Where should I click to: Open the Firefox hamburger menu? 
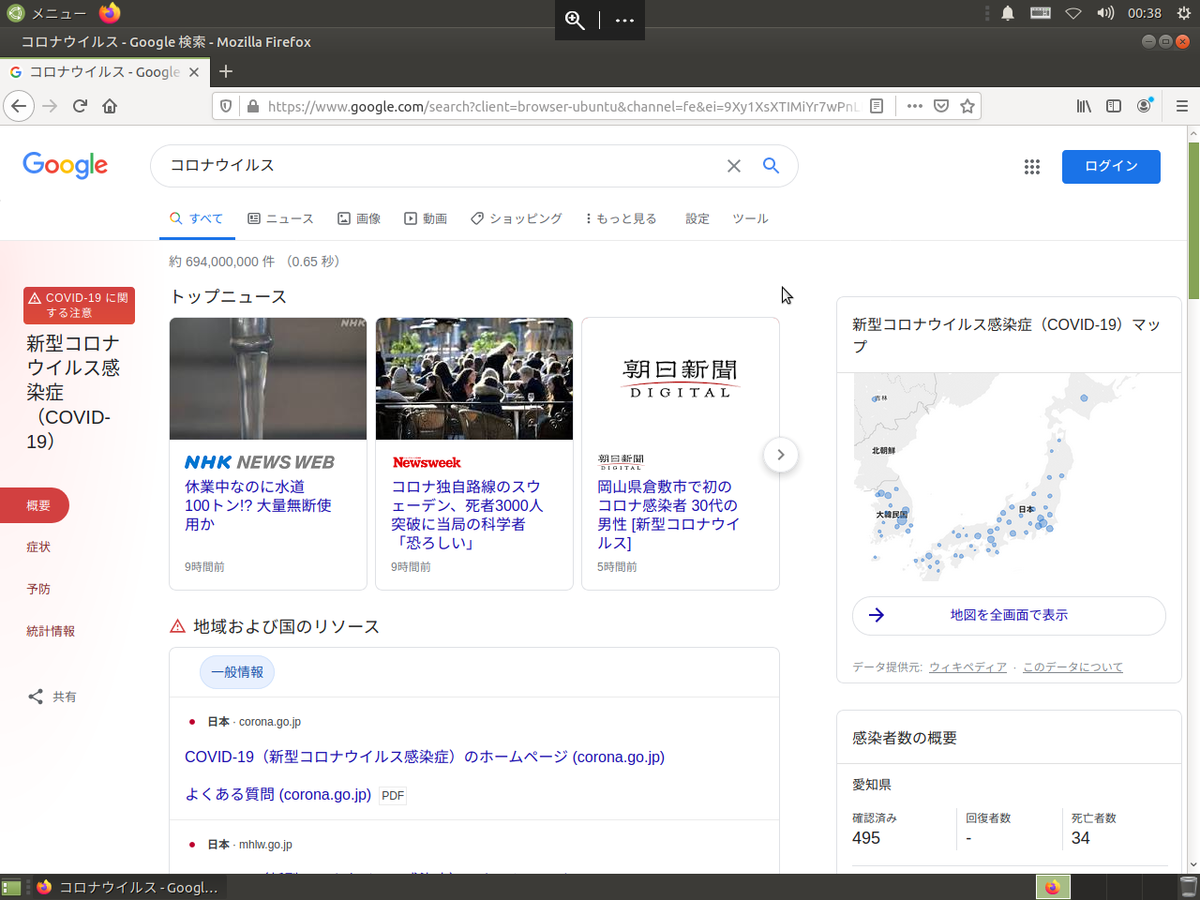[1183, 106]
